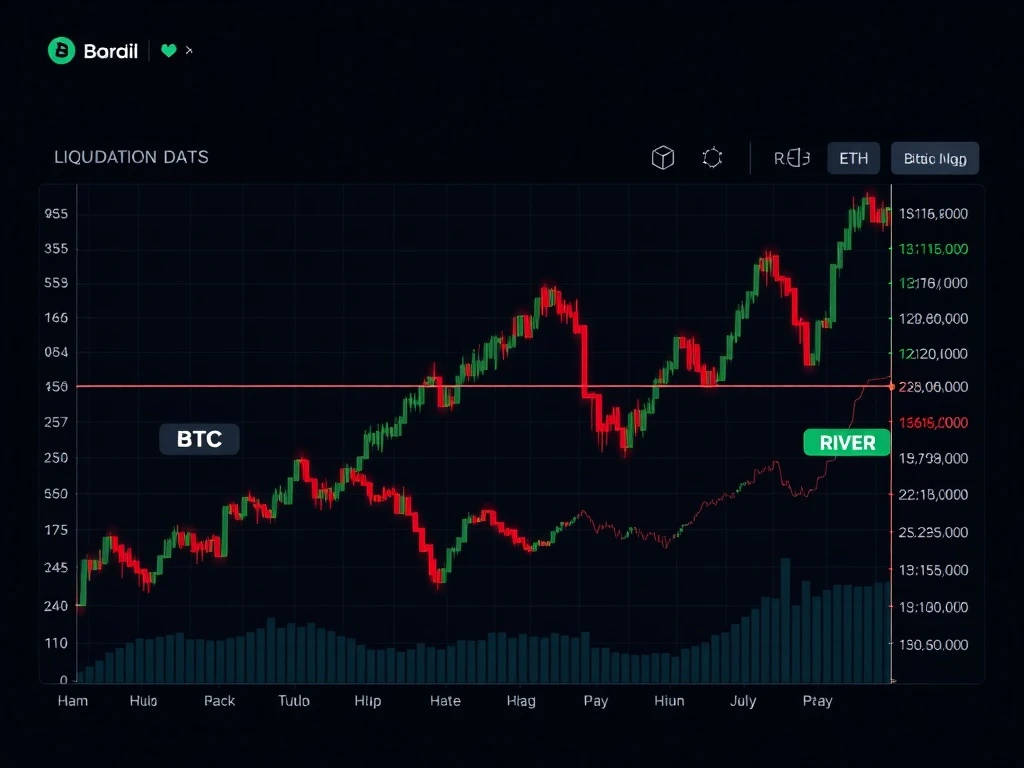
Task: Click the 3D cube icon in toolbar
Action: click(x=663, y=158)
